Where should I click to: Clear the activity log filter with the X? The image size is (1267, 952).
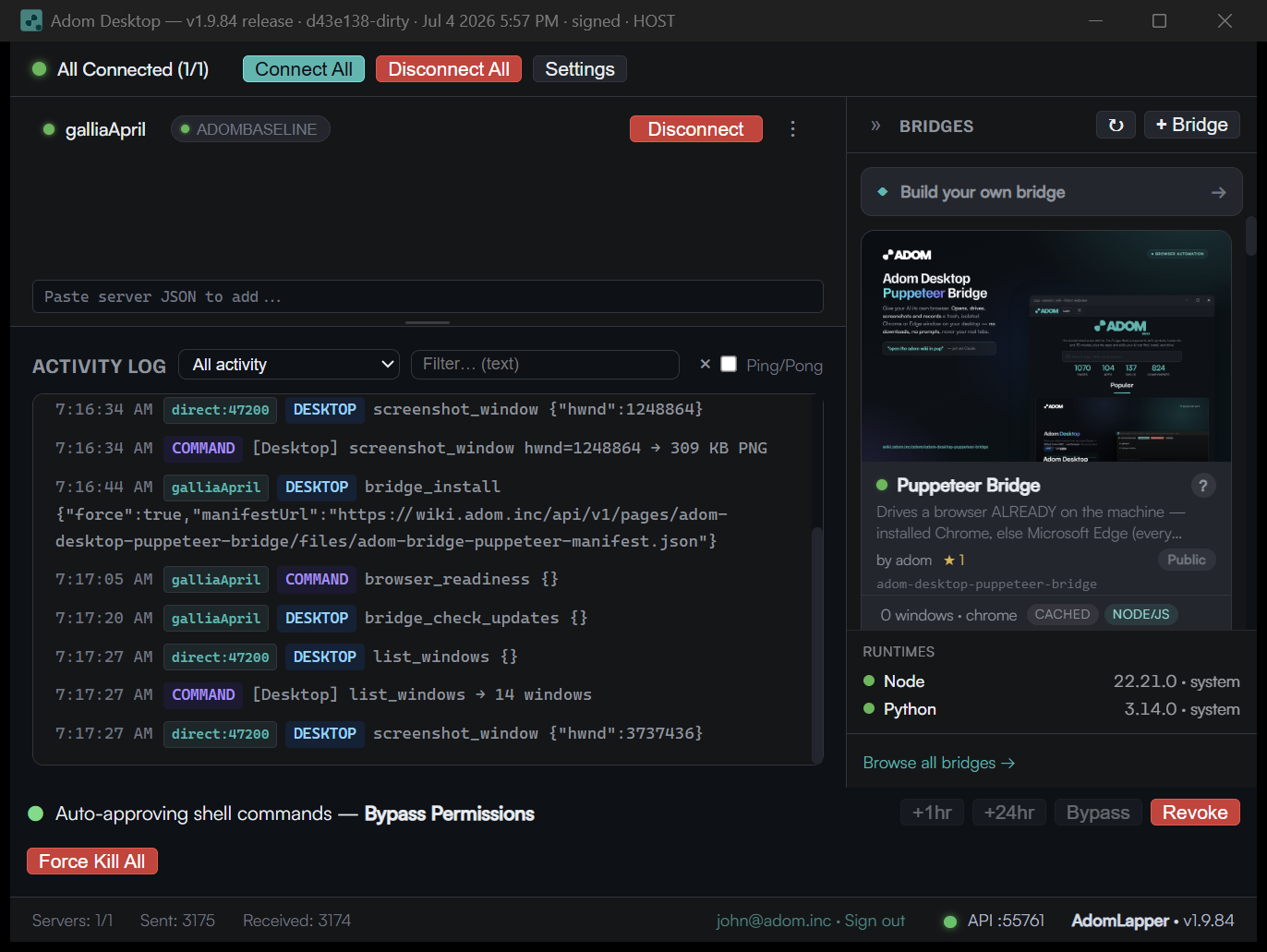pyautogui.click(x=705, y=364)
